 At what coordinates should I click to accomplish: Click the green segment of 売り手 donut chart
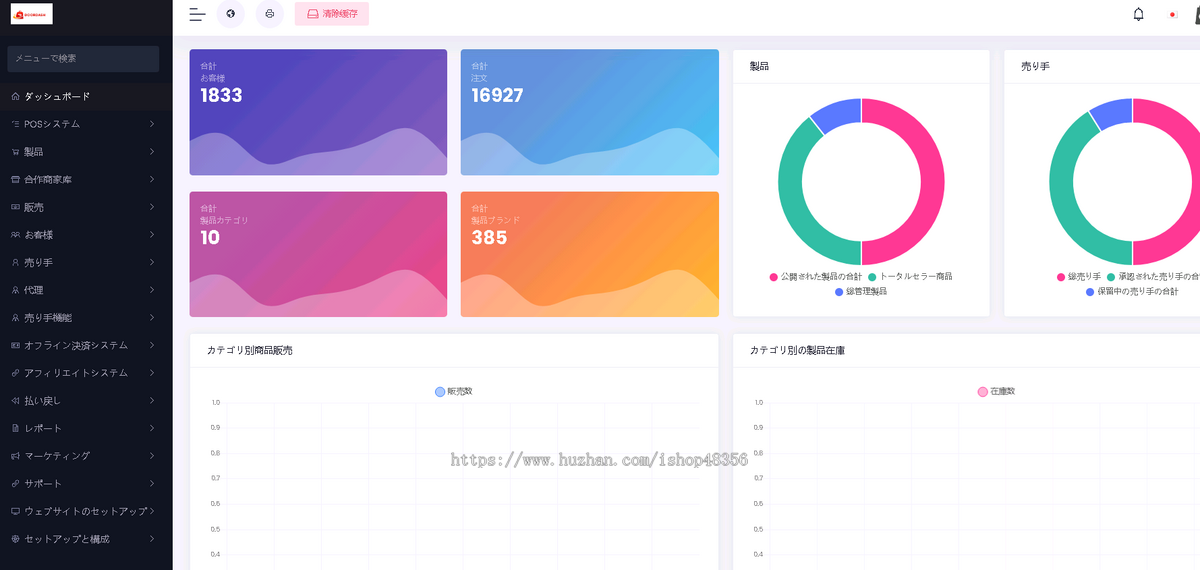tap(1061, 190)
